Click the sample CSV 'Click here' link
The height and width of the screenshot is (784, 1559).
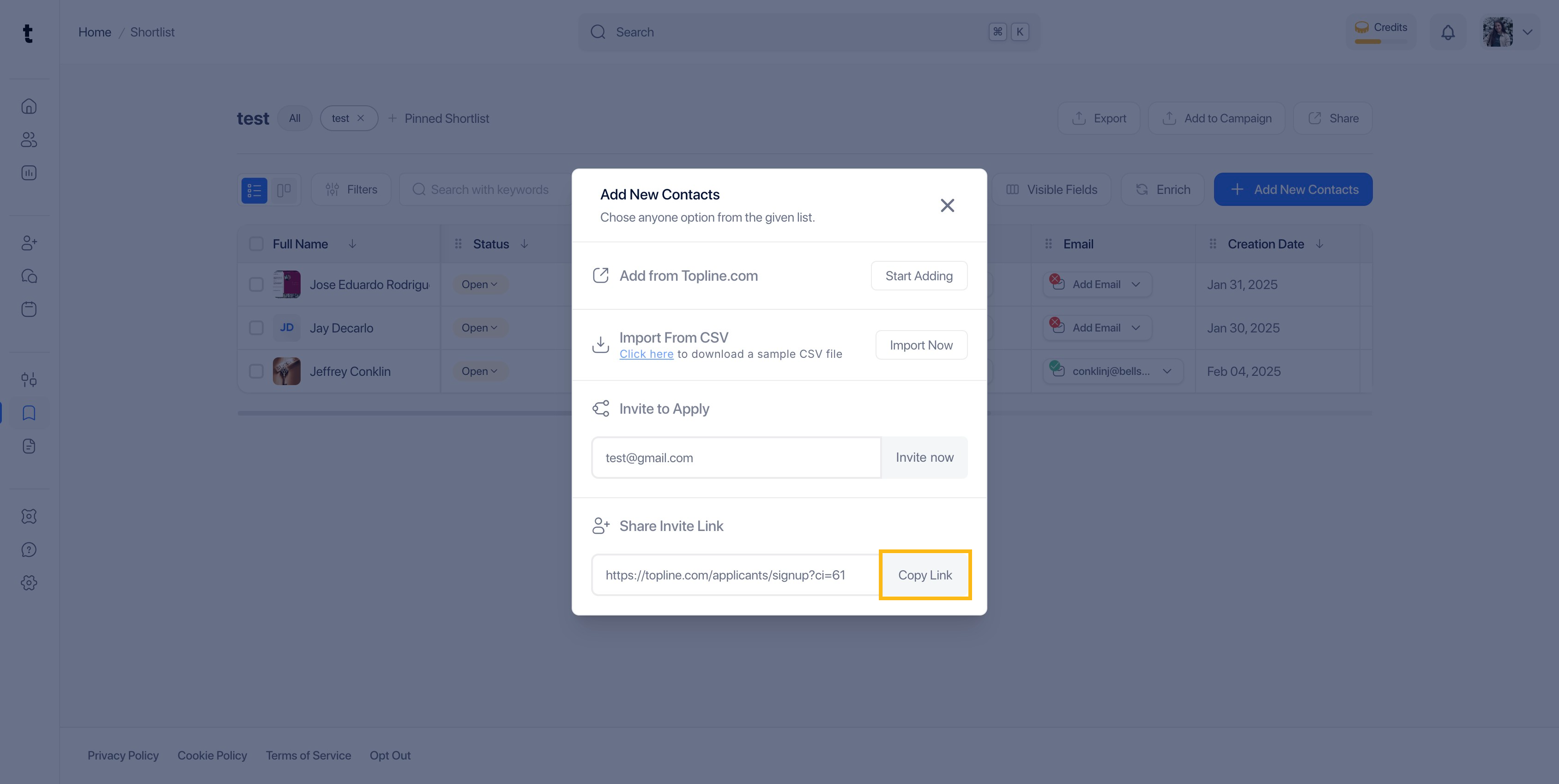tap(646, 355)
